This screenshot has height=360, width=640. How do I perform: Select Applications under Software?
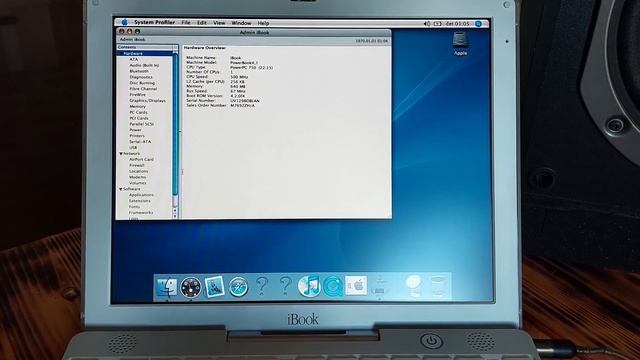pos(141,195)
